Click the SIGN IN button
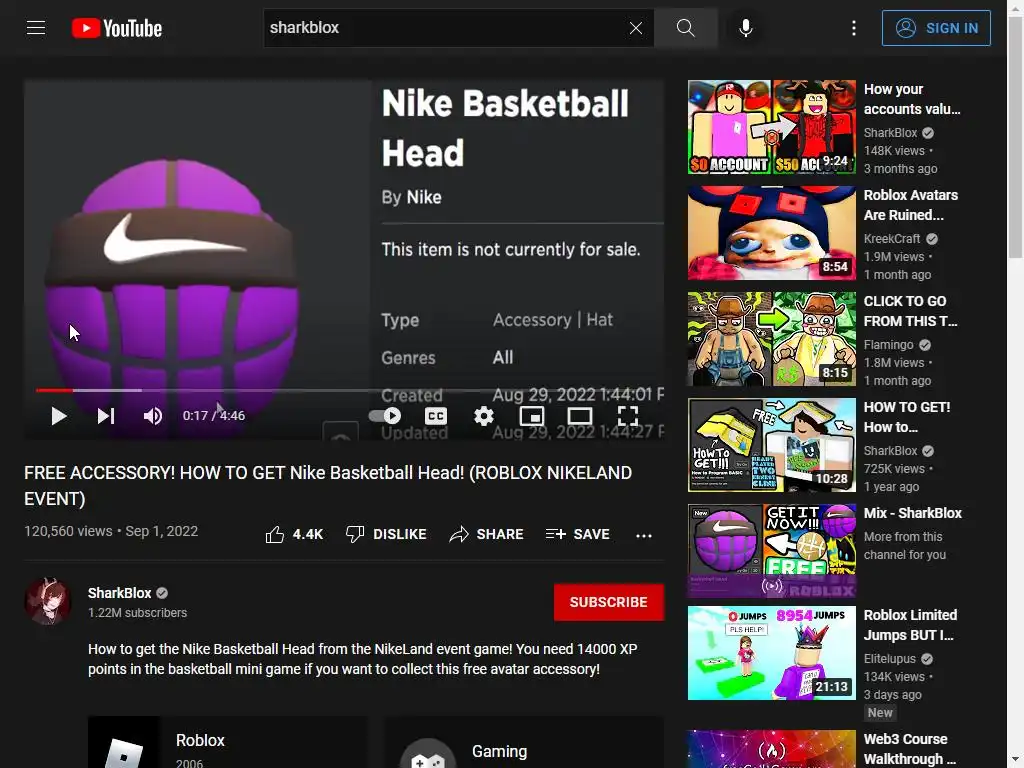 tap(936, 28)
